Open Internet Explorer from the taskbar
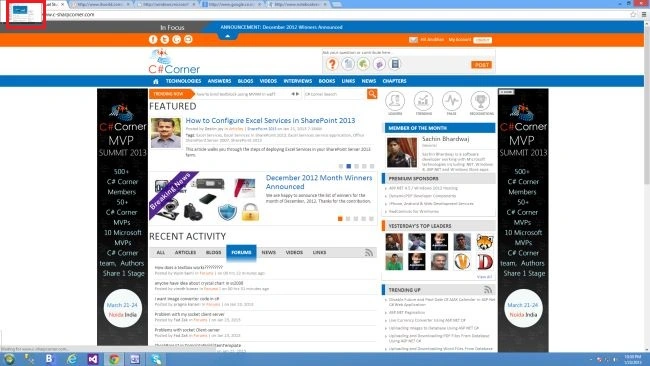Screen dimensions: 650x366 pyautogui.click(x=71, y=359)
